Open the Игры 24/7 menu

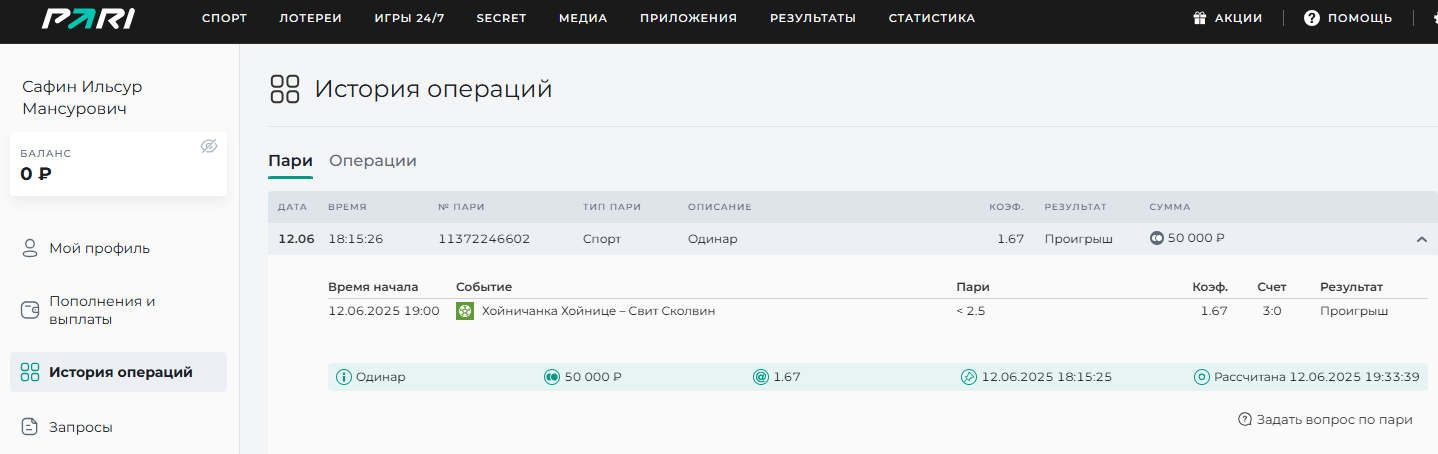point(409,18)
